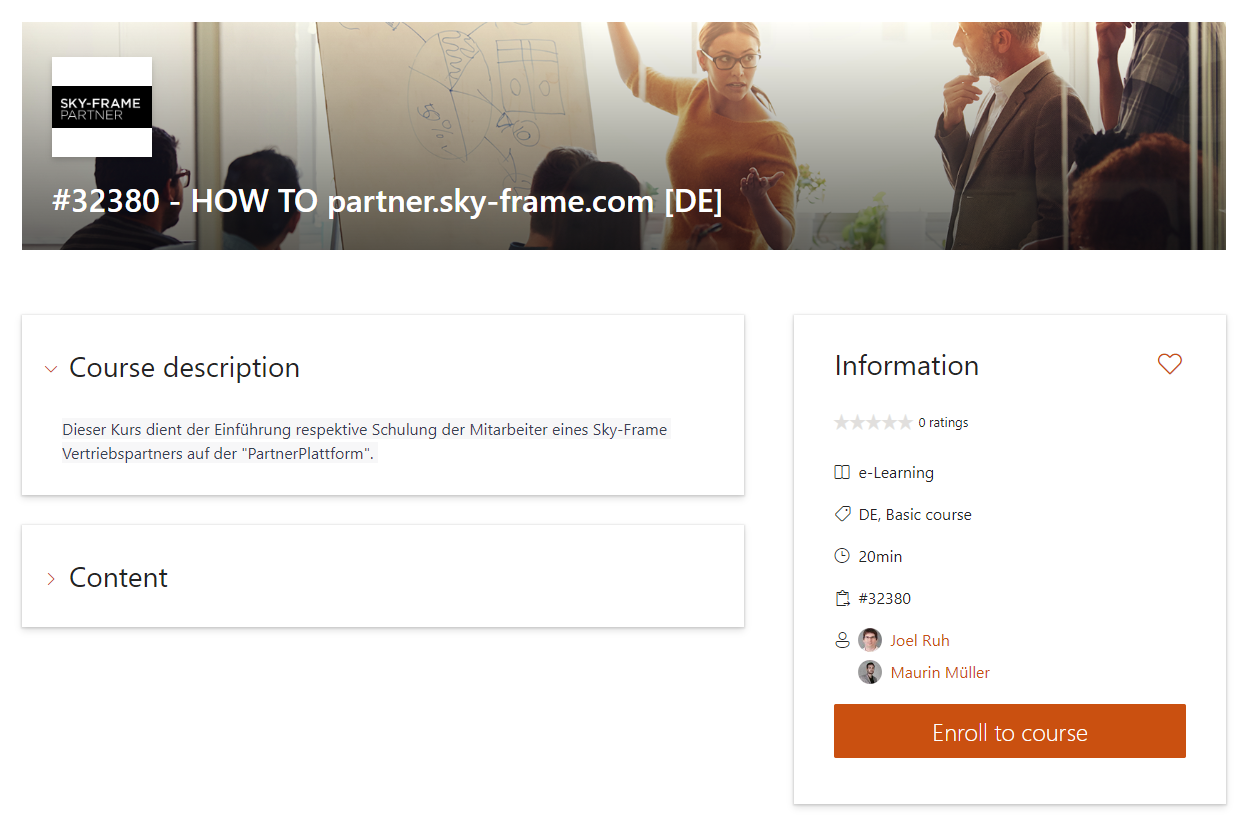Click the 0 ratings text
This screenshot has height=826, width=1250.
(x=943, y=422)
